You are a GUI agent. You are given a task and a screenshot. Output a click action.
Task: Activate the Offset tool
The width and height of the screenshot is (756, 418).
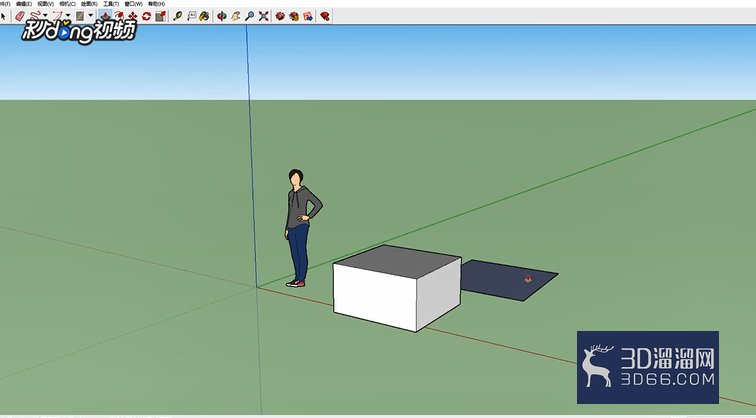click(119, 16)
